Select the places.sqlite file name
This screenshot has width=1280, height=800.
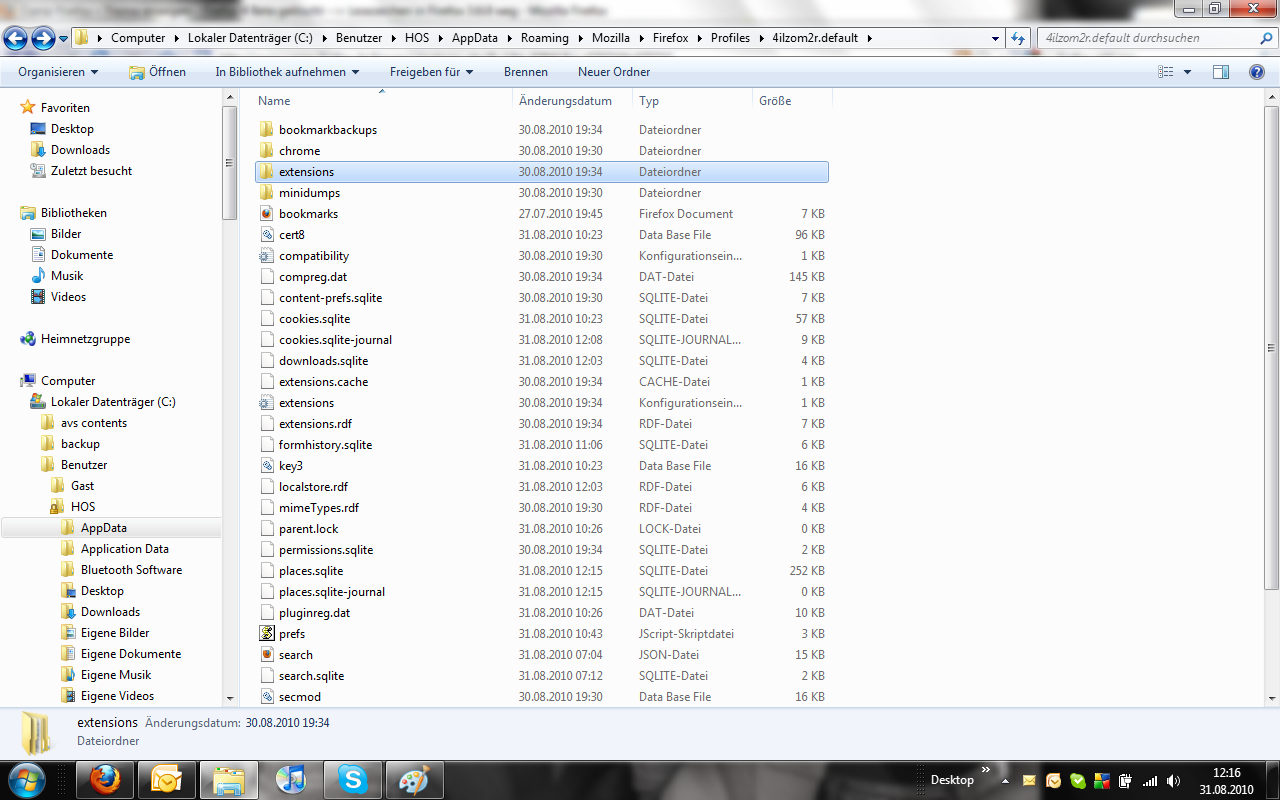[x=311, y=571]
